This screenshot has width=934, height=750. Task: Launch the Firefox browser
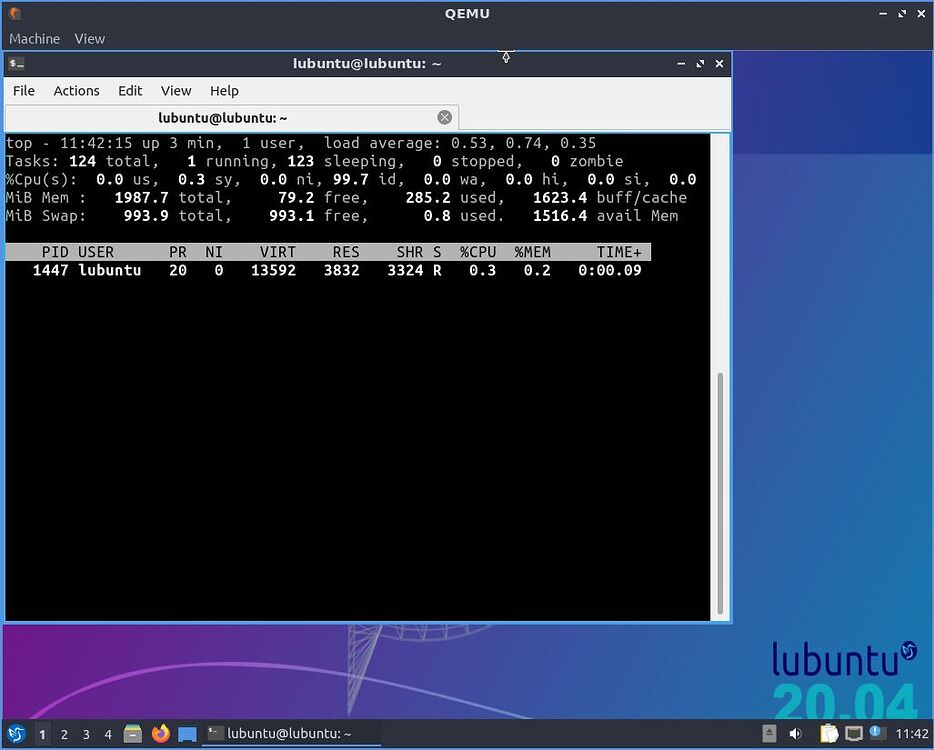[x=160, y=733]
